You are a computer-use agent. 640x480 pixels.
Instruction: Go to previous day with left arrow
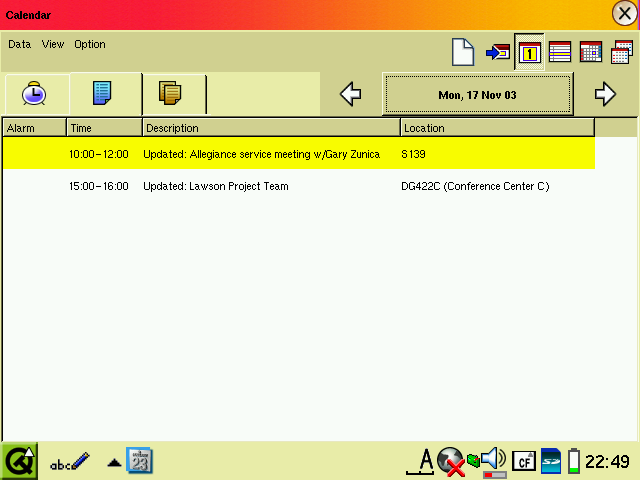(350, 94)
